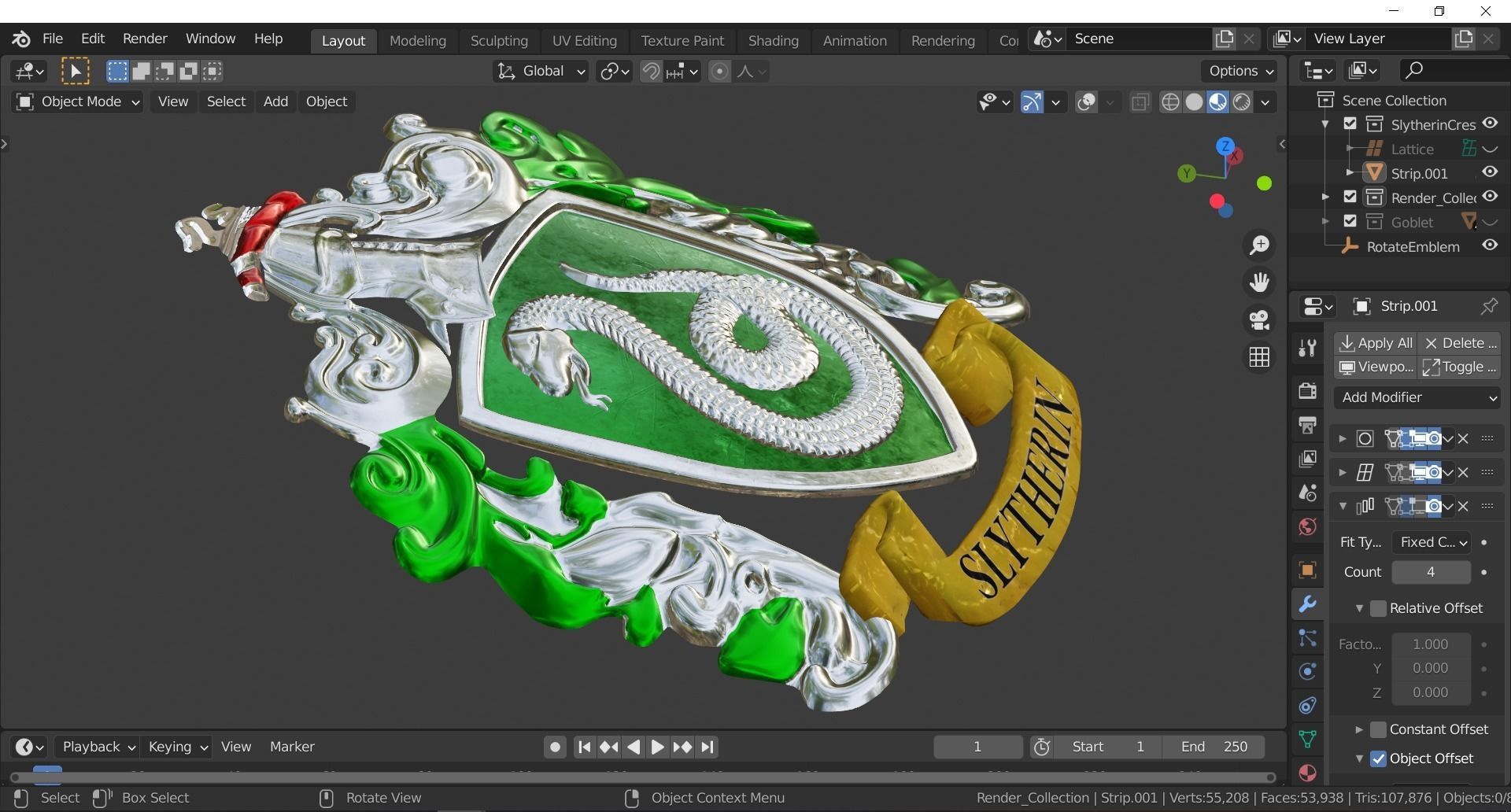
Task: Toggle gizmo display icon
Action: [1031, 102]
